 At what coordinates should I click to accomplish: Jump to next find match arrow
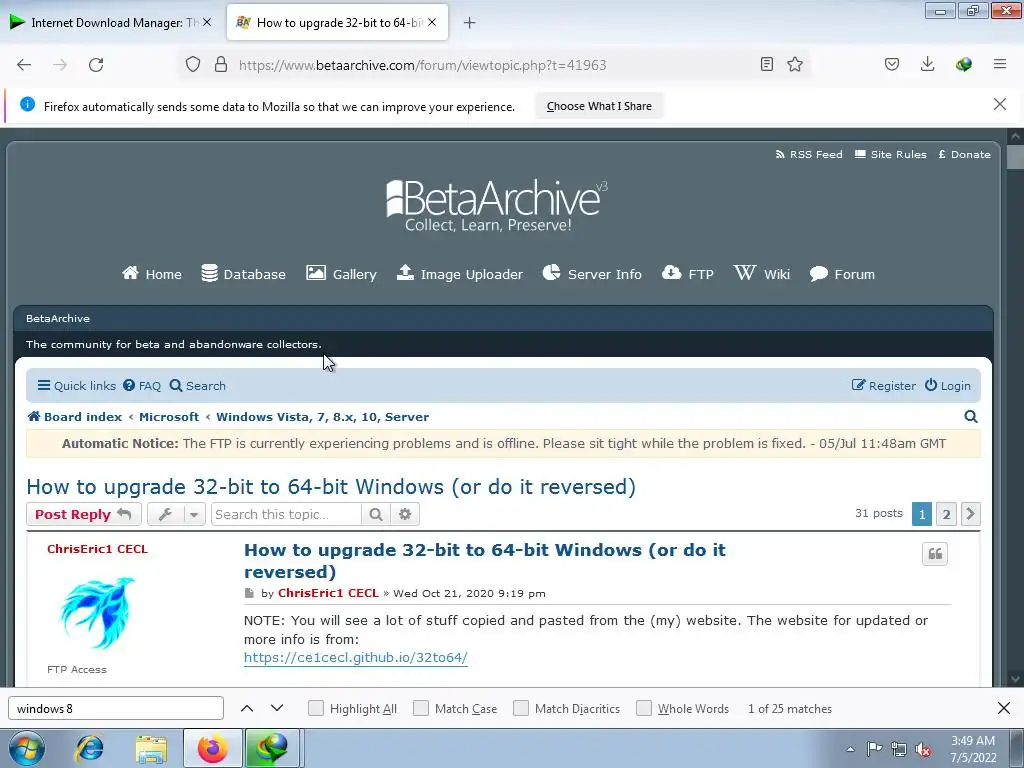click(x=277, y=709)
